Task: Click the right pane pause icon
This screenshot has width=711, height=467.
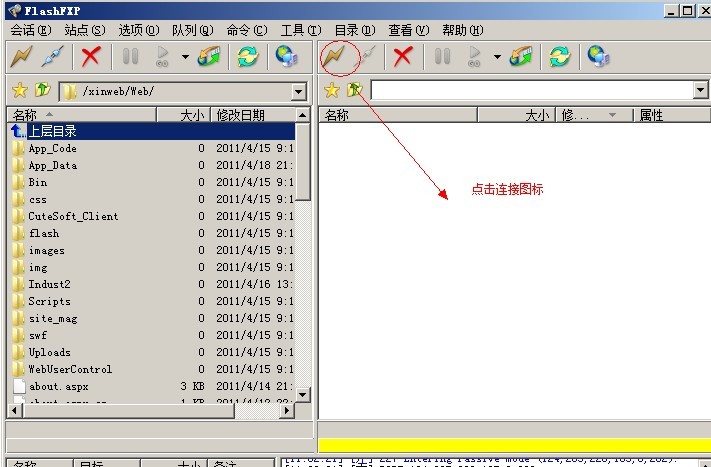Action: (443, 57)
